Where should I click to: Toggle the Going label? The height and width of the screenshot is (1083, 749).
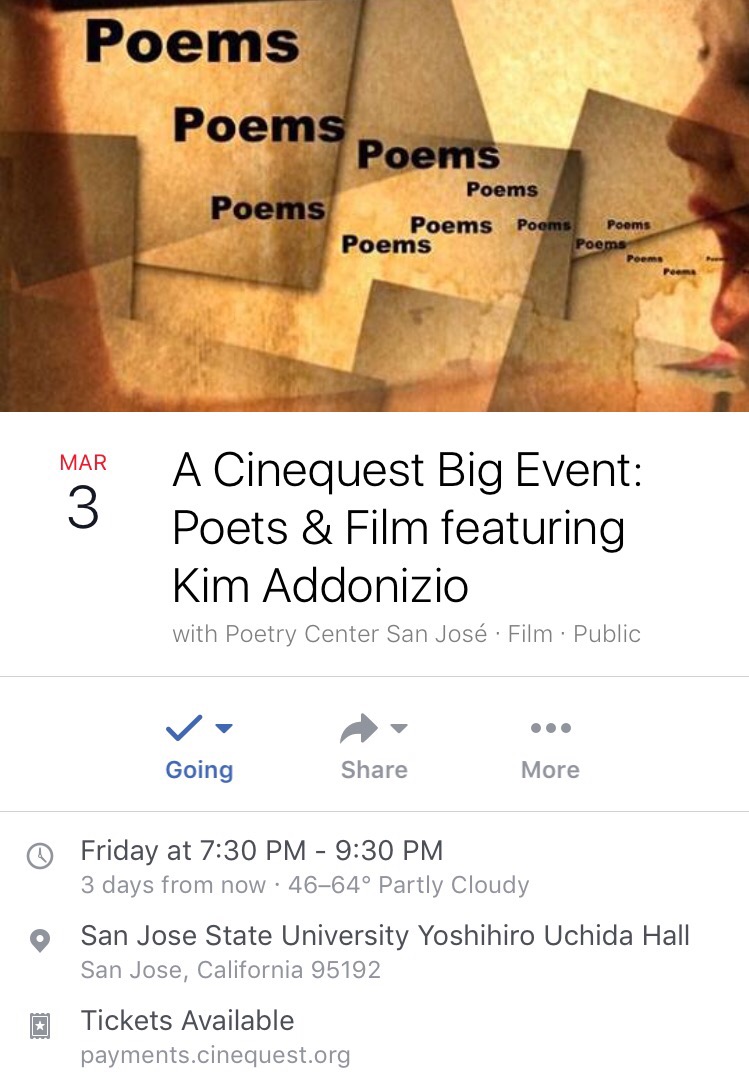click(199, 770)
